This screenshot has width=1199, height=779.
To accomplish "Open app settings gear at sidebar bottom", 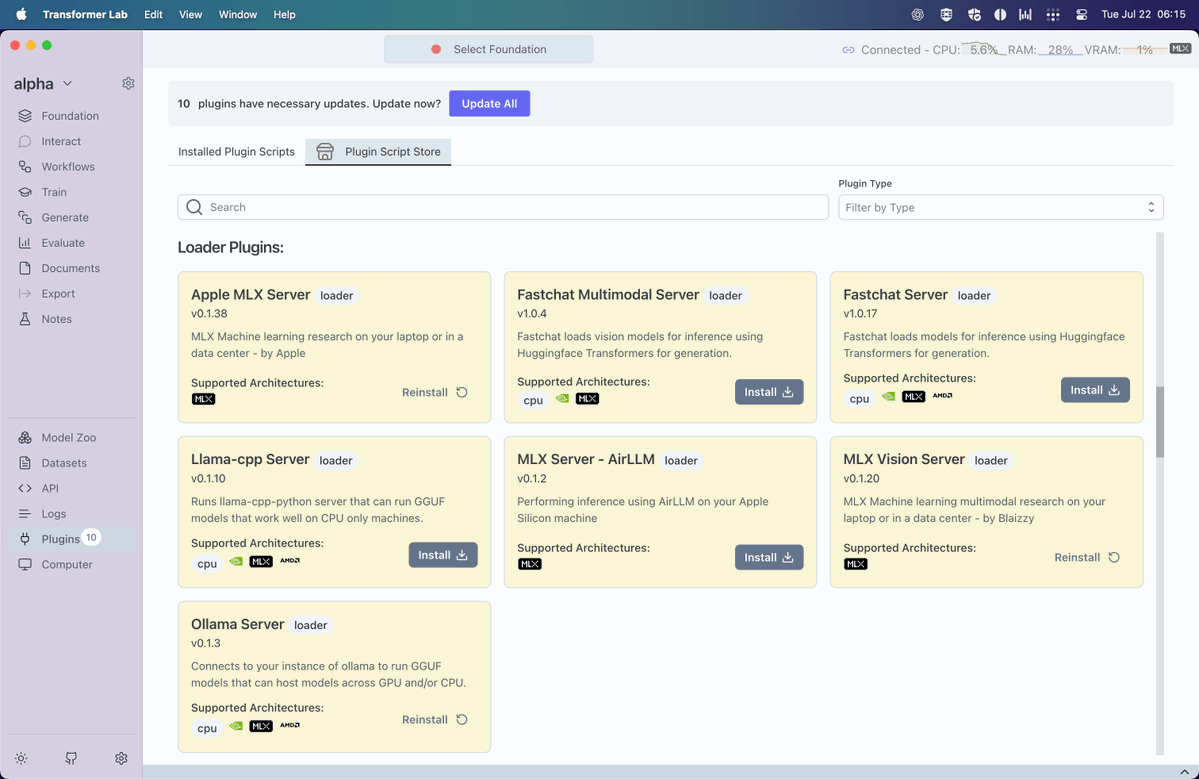I will pos(121,758).
